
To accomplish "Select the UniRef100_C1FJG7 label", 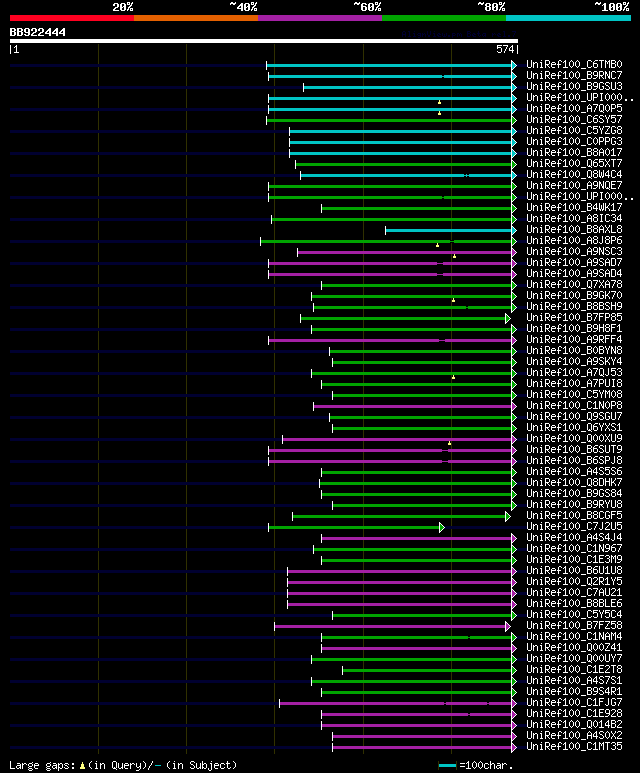I will tap(574, 703).
